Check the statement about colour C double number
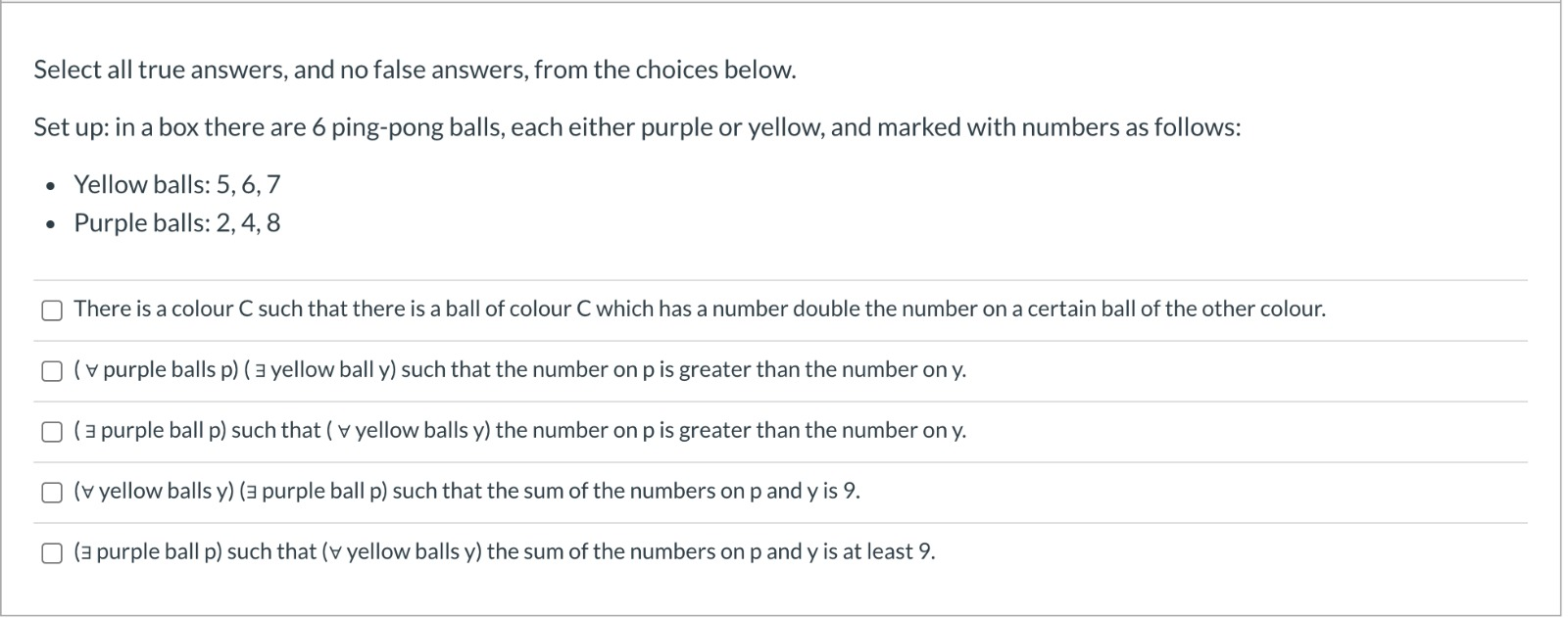 tap(50, 309)
